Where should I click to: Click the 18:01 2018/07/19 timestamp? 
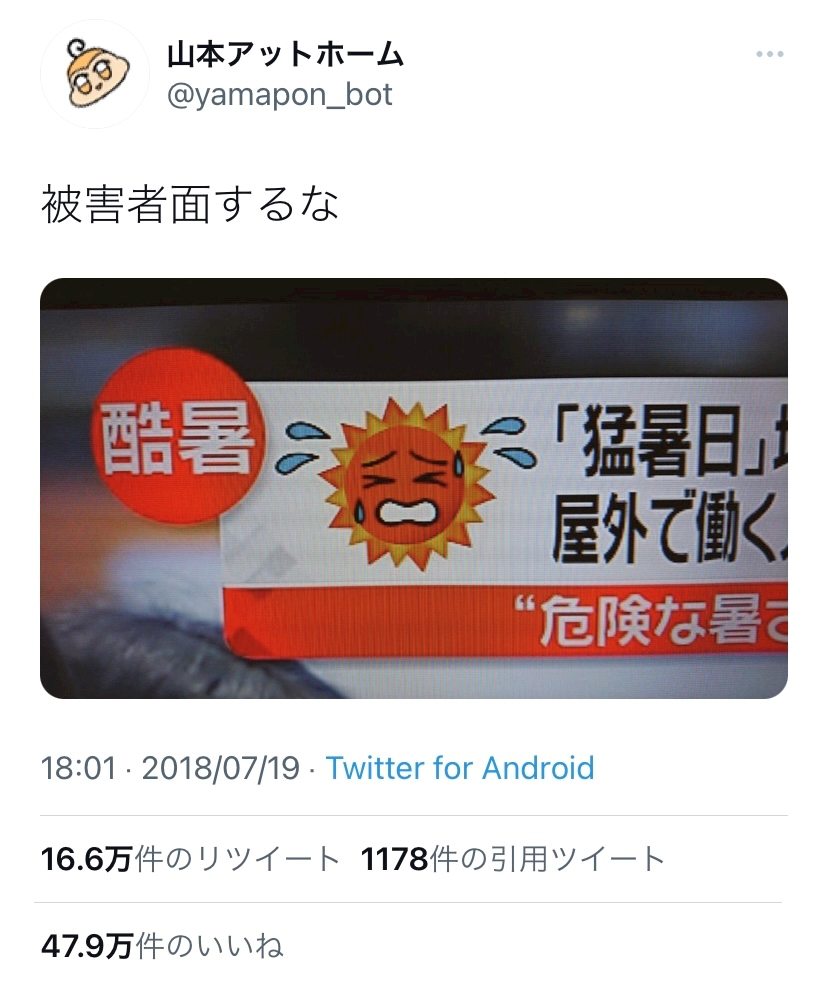tap(170, 768)
